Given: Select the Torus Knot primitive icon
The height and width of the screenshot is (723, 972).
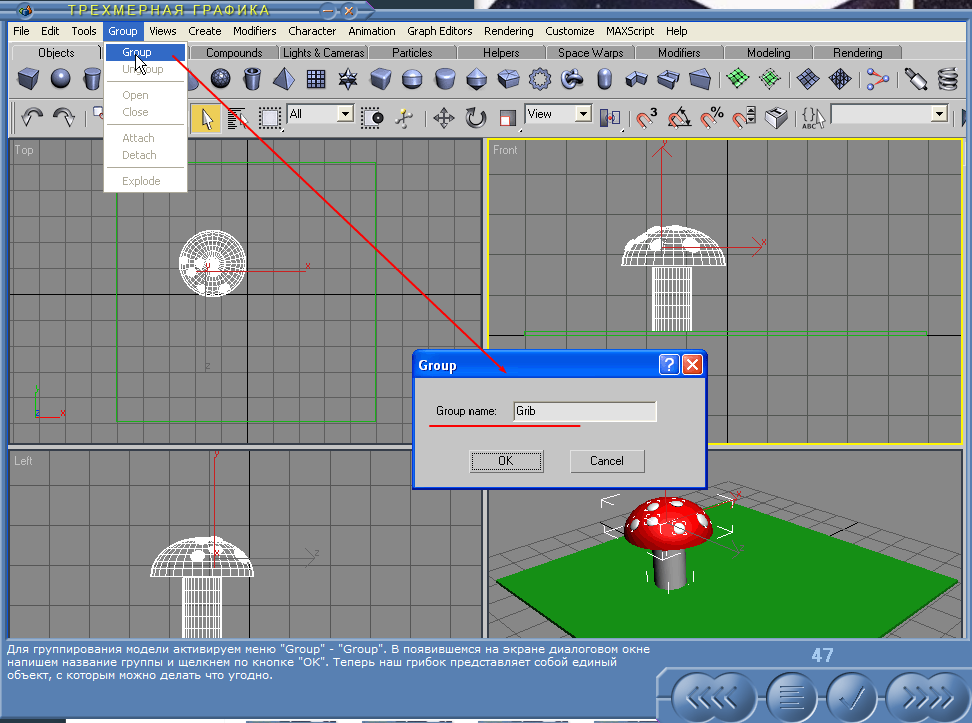Looking at the screenshot, I should (572, 79).
